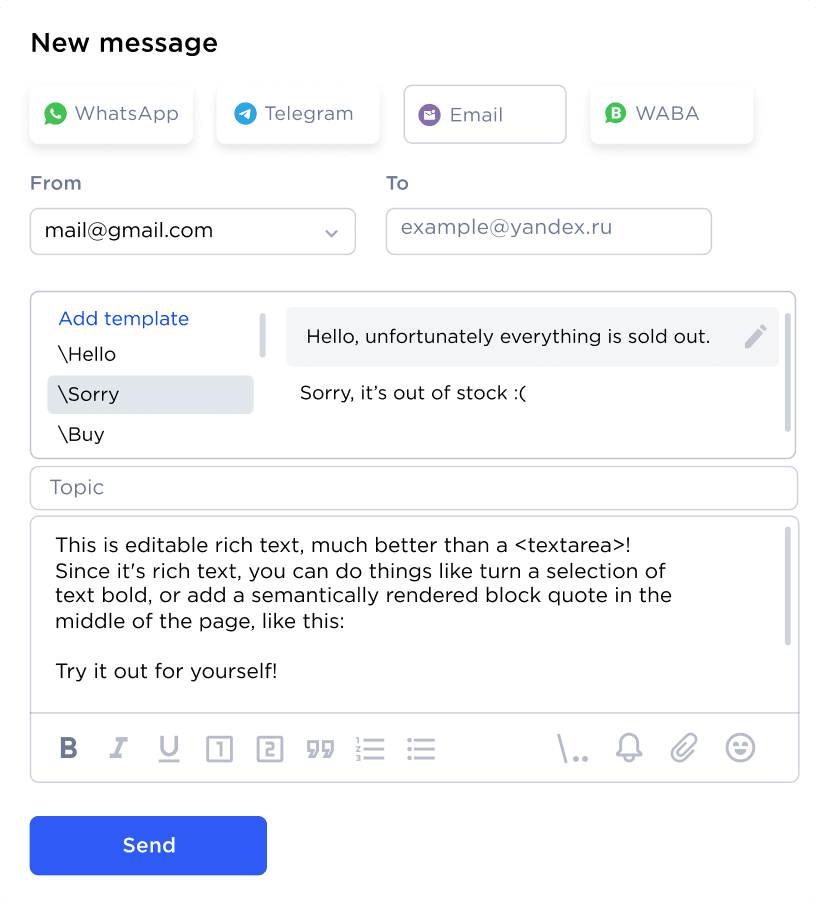Image resolution: width=816 pixels, height=906 pixels.
Task: Apply italic formatting
Action: click(x=118, y=748)
